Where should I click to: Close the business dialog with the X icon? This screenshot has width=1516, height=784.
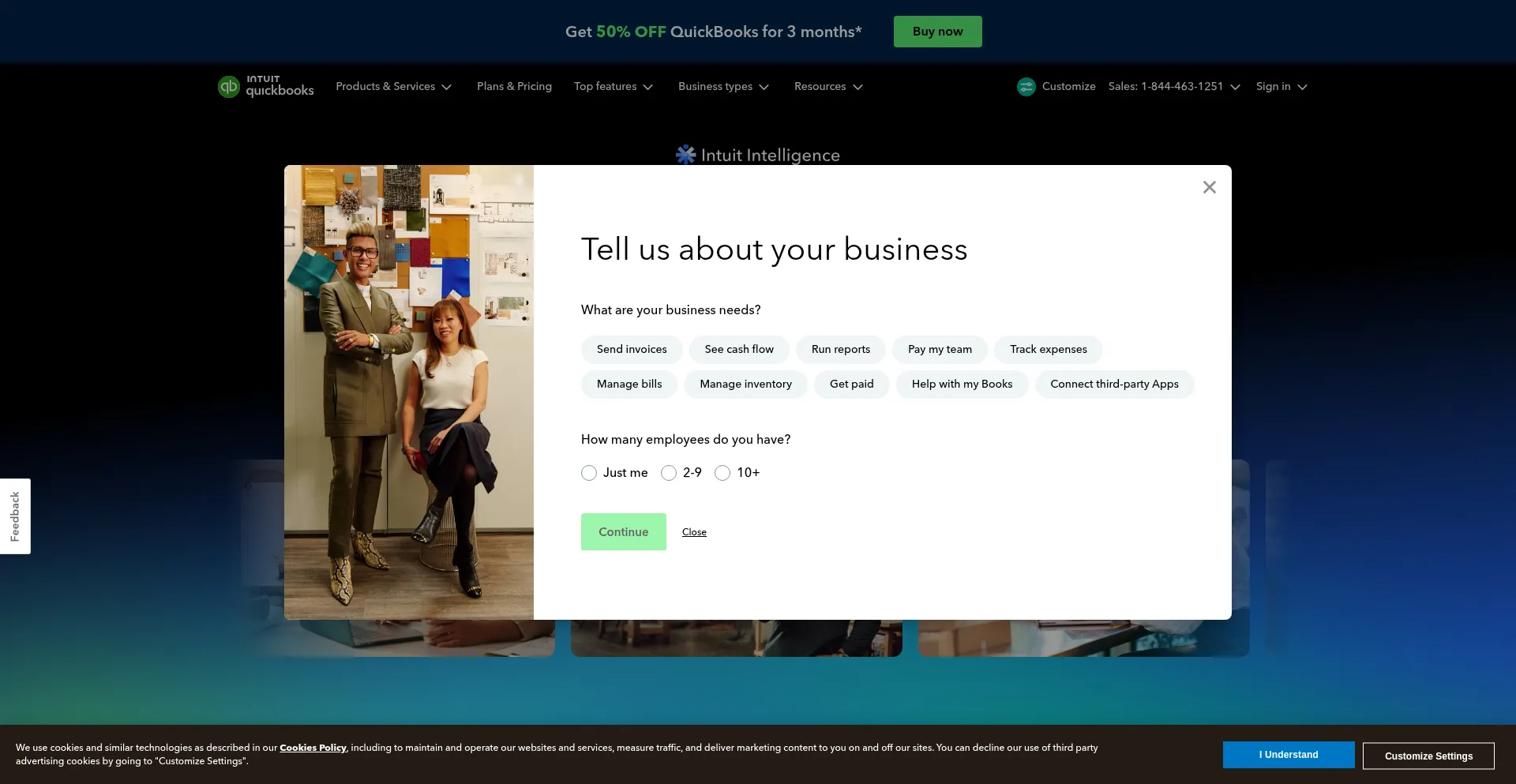(x=1209, y=187)
